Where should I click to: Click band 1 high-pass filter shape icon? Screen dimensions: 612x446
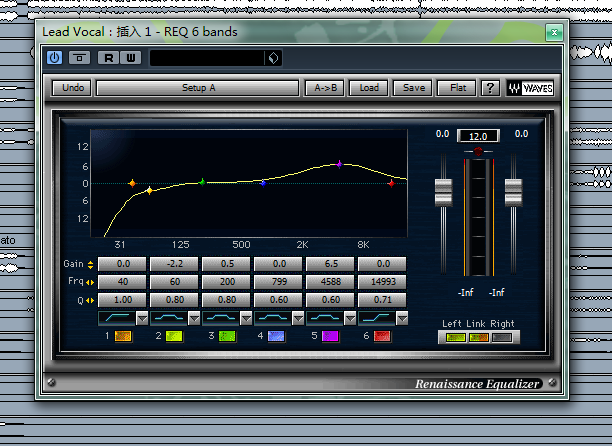(117, 318)
